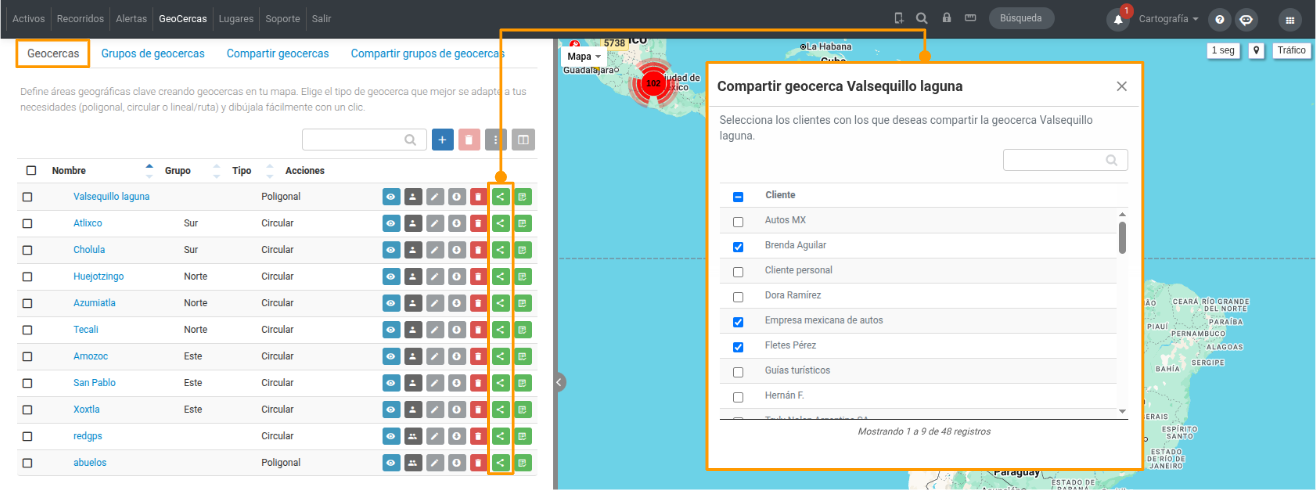Toggle visibility eye for Atlixco geofence
Viewport: 1316px width, 491px height.
(x=391, y=223)
